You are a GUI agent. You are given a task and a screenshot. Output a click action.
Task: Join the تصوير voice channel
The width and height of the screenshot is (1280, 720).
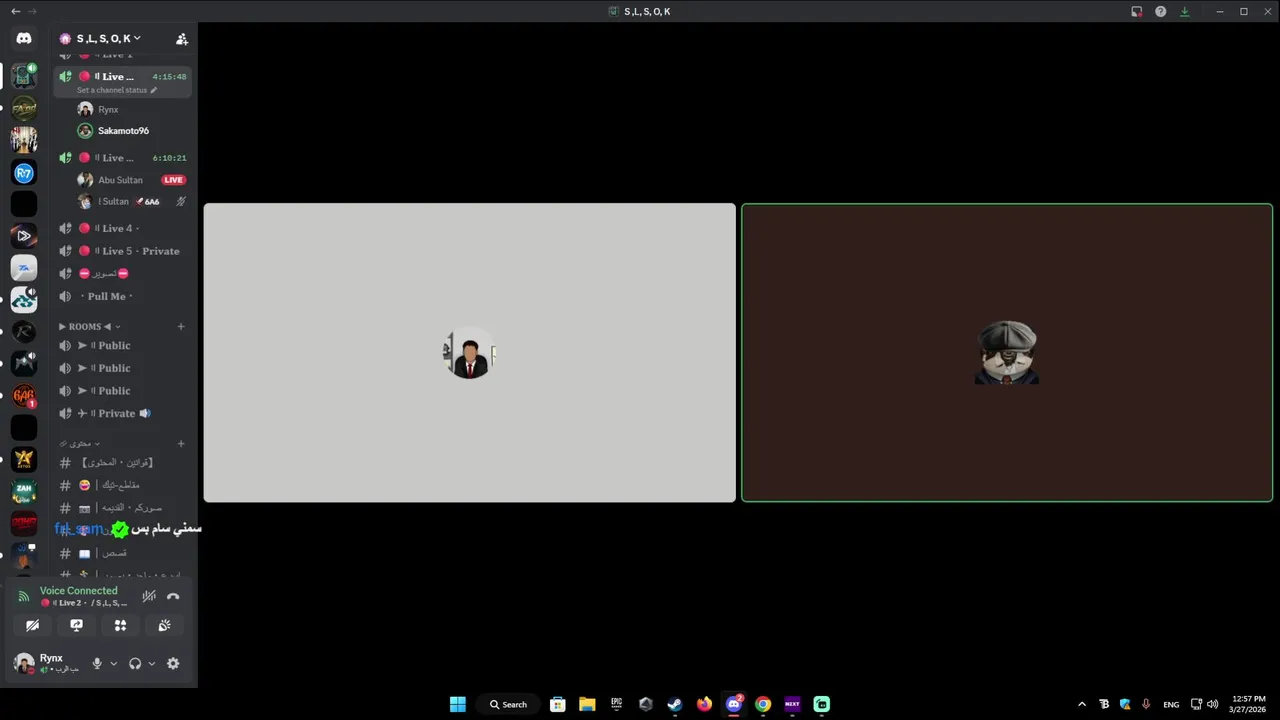(x=122, y=273)
